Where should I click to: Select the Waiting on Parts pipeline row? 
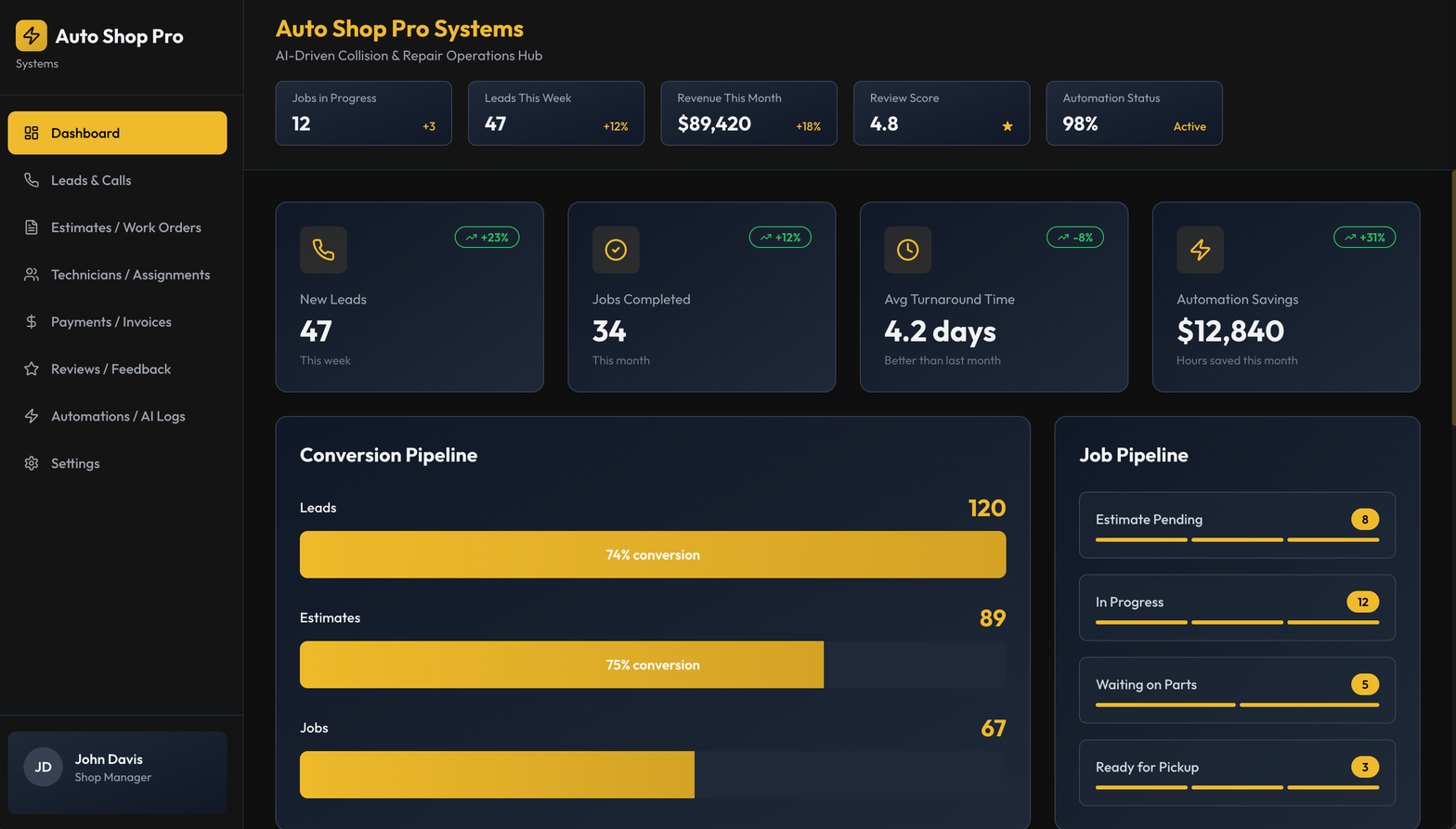1237,691
